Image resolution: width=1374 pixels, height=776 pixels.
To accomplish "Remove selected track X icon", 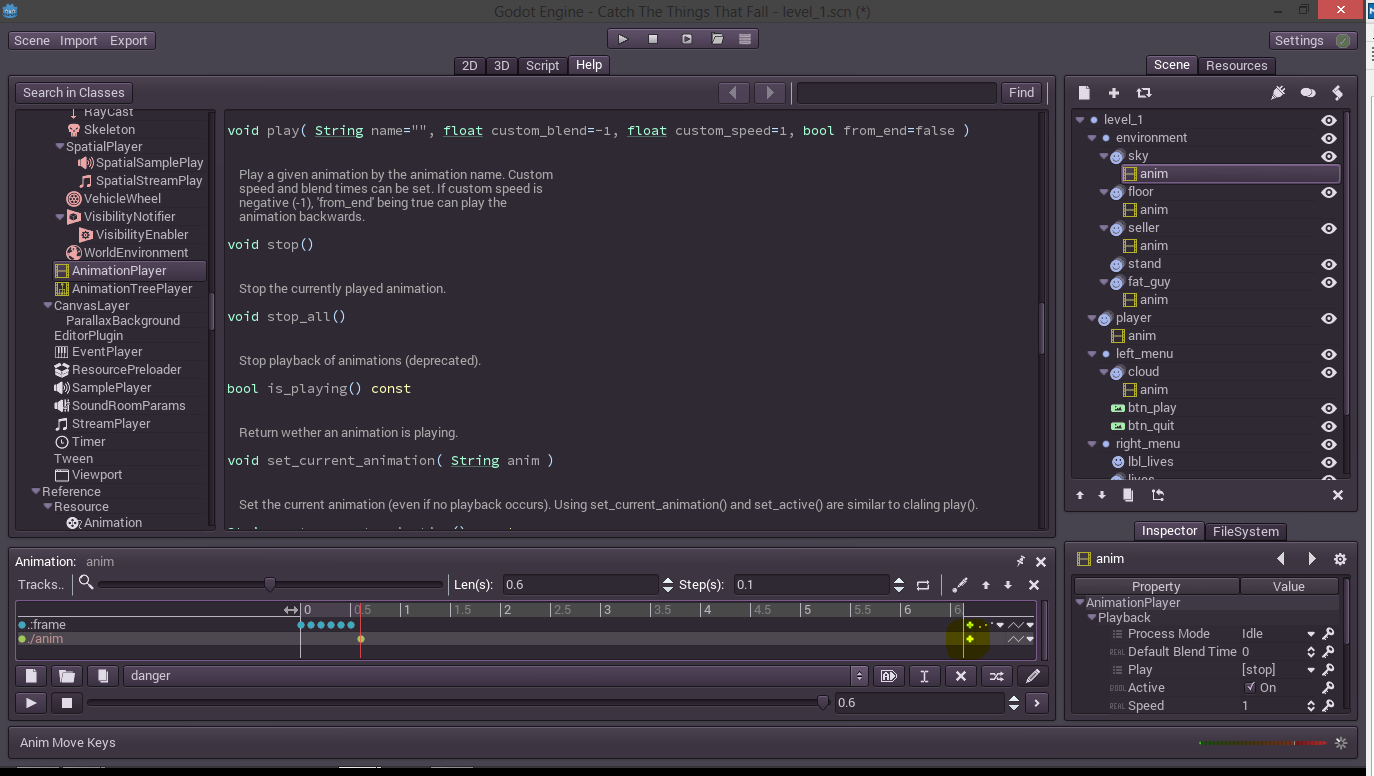I will click(1034, 585).
